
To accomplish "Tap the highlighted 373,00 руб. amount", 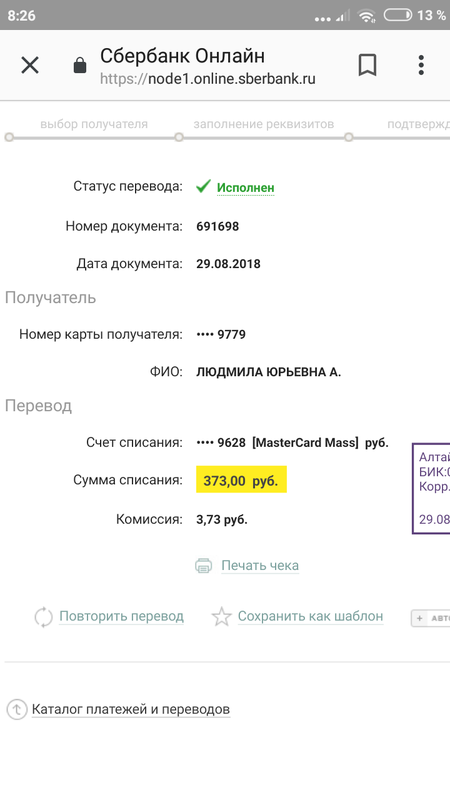I will (241, 480).
